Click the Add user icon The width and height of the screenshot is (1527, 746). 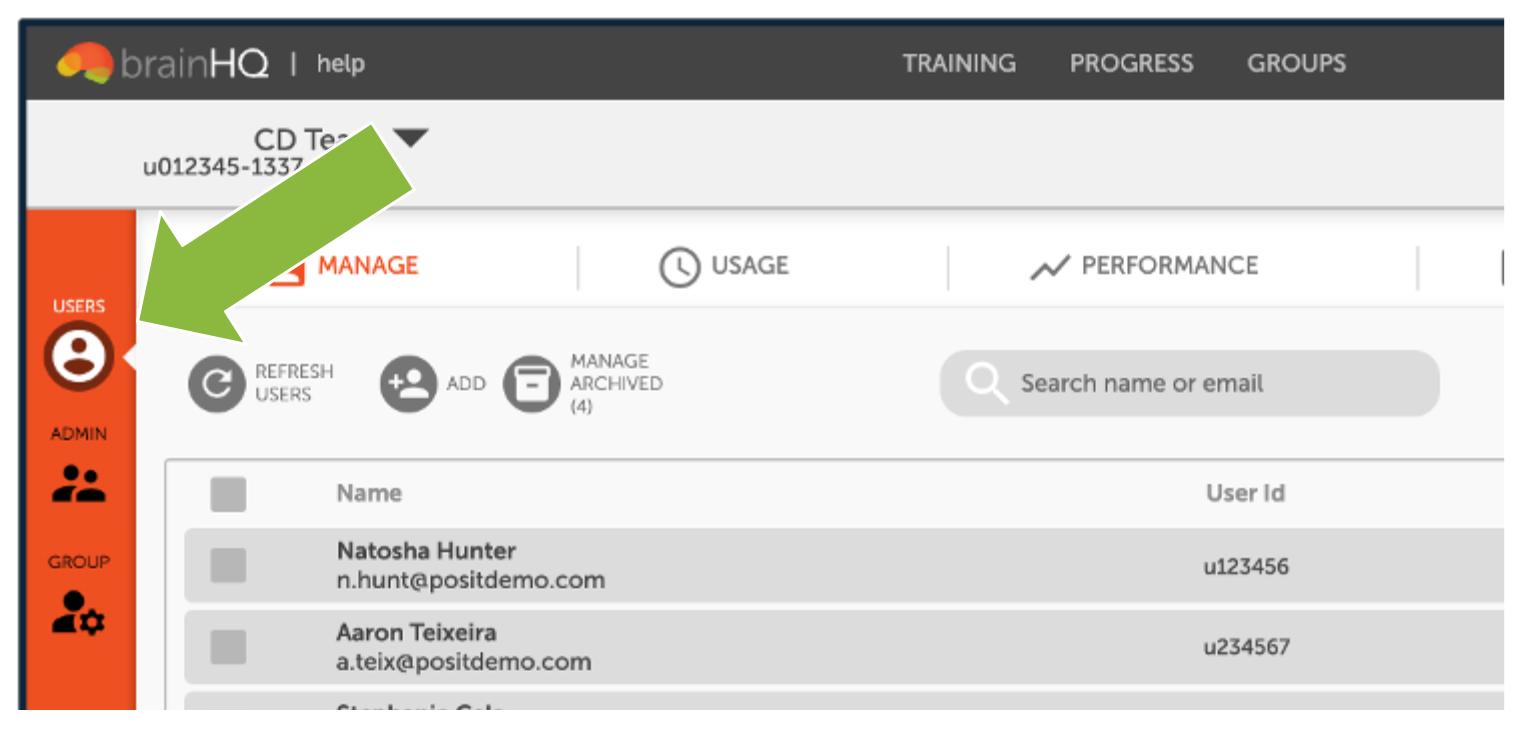[408, 384]
